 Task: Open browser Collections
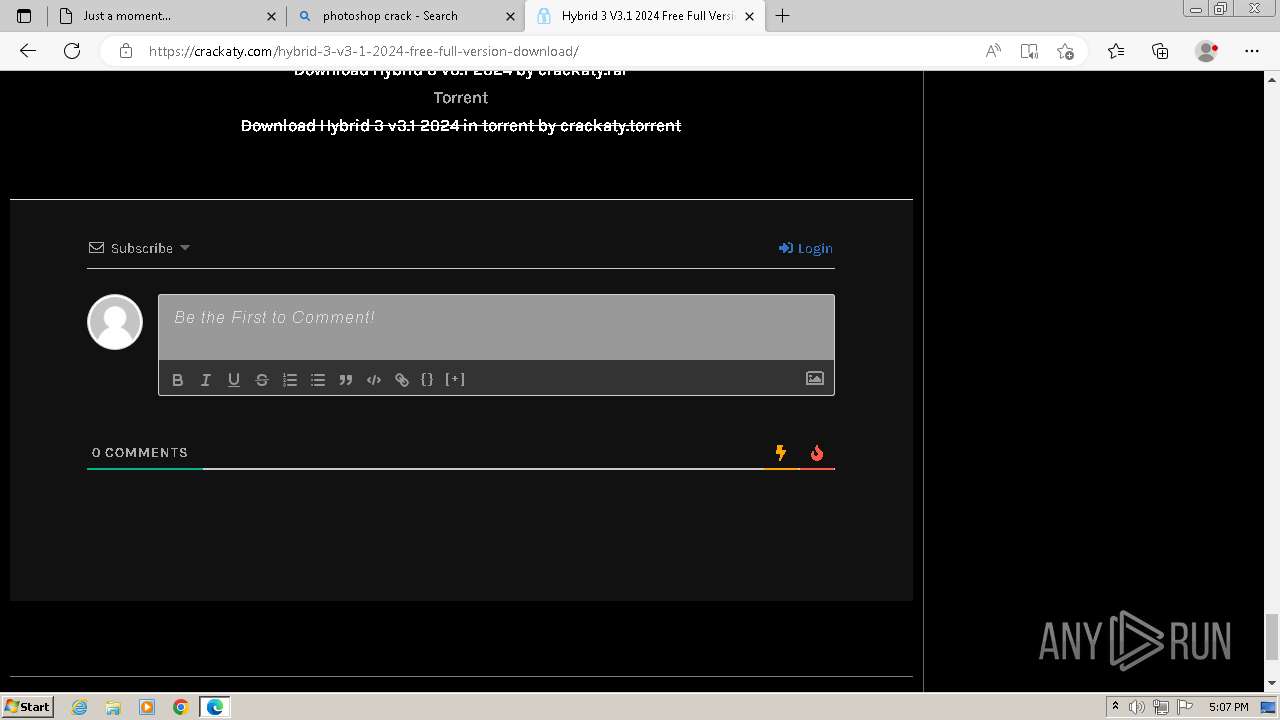pos(1160,51)
